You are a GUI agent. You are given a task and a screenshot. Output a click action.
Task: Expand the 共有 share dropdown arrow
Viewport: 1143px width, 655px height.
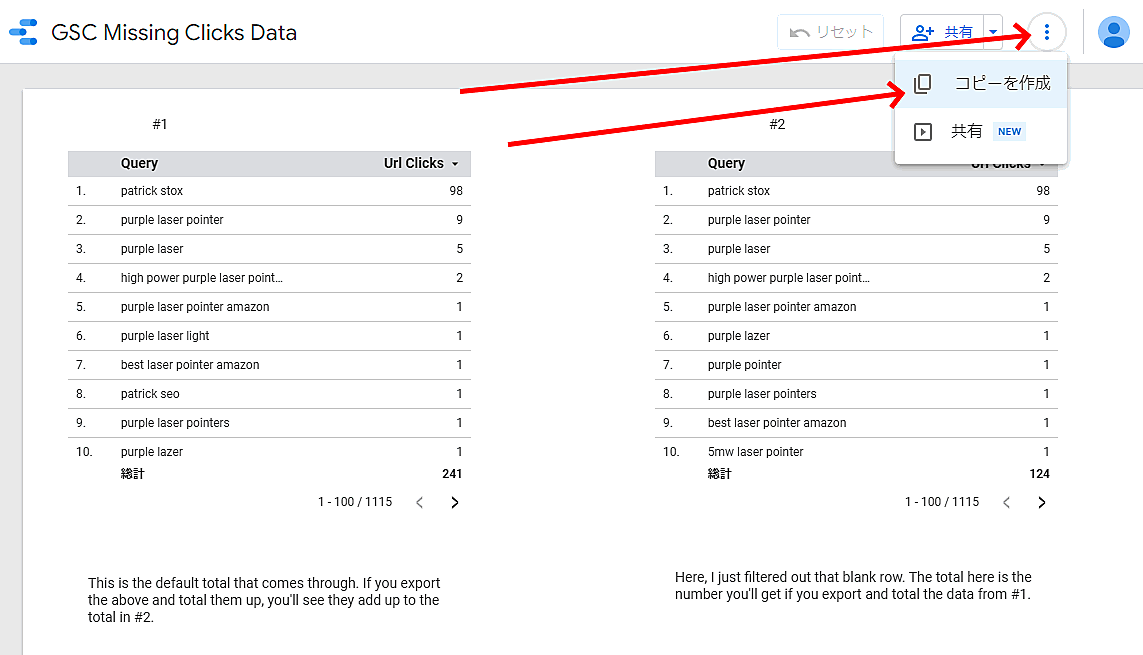(x=993, y=32)
